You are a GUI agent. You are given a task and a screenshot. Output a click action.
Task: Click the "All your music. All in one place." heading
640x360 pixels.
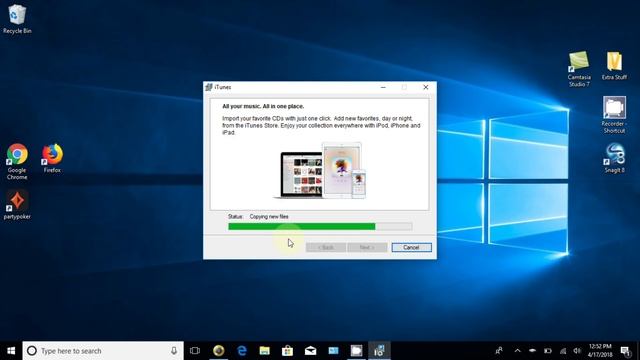coord(263,106)
